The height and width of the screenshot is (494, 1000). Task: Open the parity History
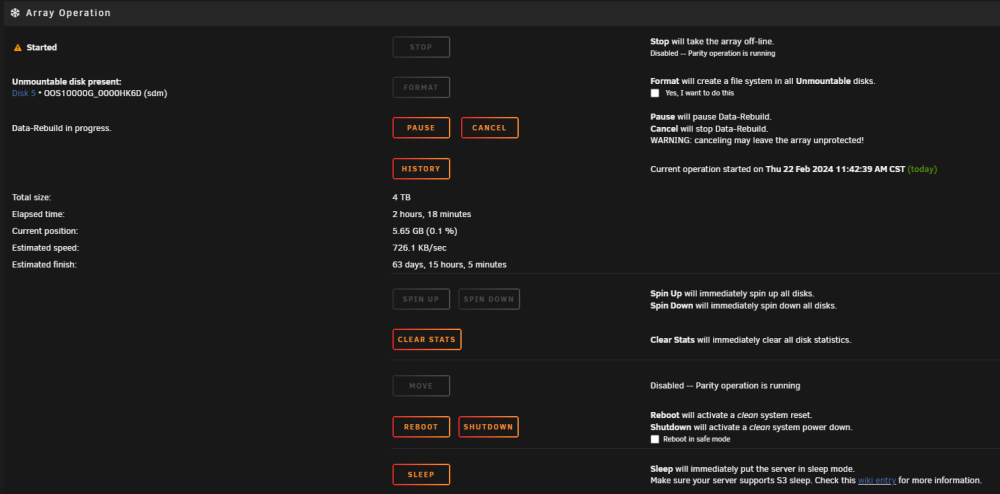(421, 169)
